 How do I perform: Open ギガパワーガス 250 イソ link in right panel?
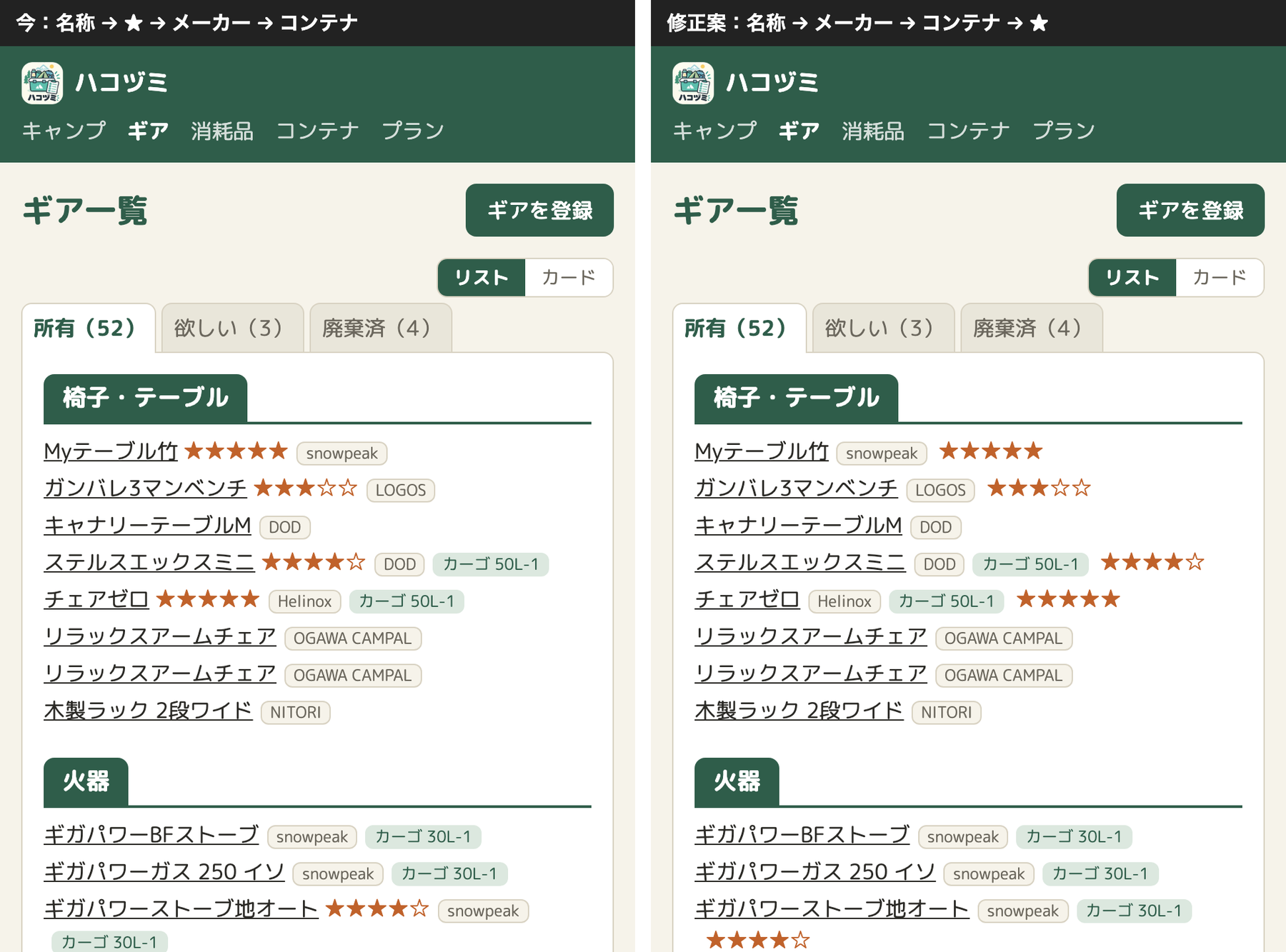(x=815, y=872)
